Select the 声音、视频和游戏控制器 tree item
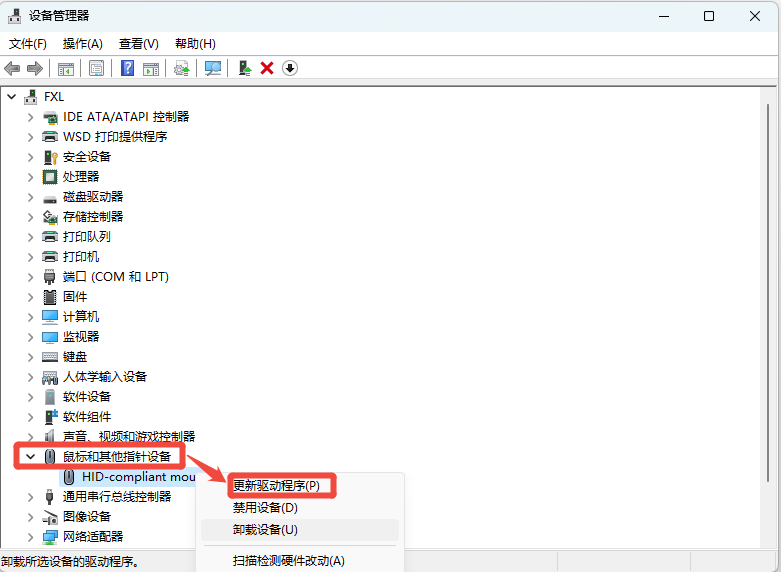781x572 pixels. [x=129, y=436]
